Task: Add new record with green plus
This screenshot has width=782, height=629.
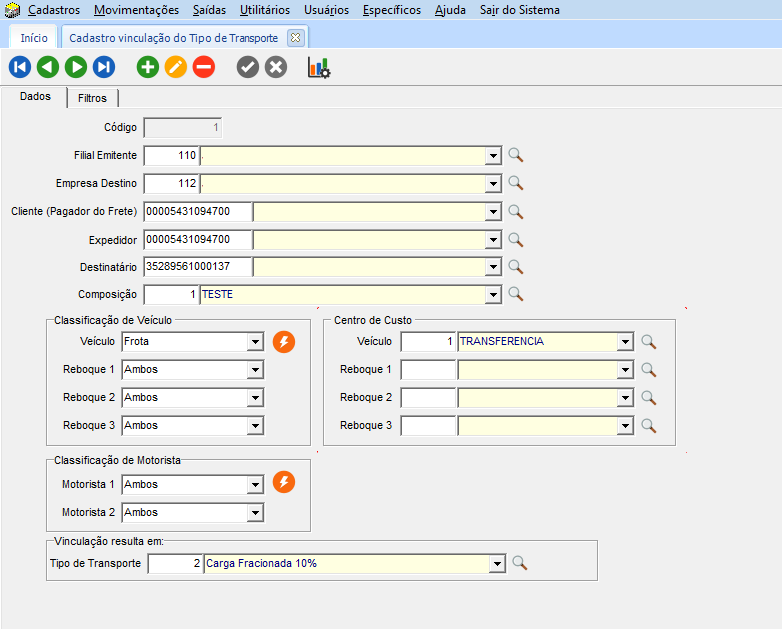Action: (148, 67)
